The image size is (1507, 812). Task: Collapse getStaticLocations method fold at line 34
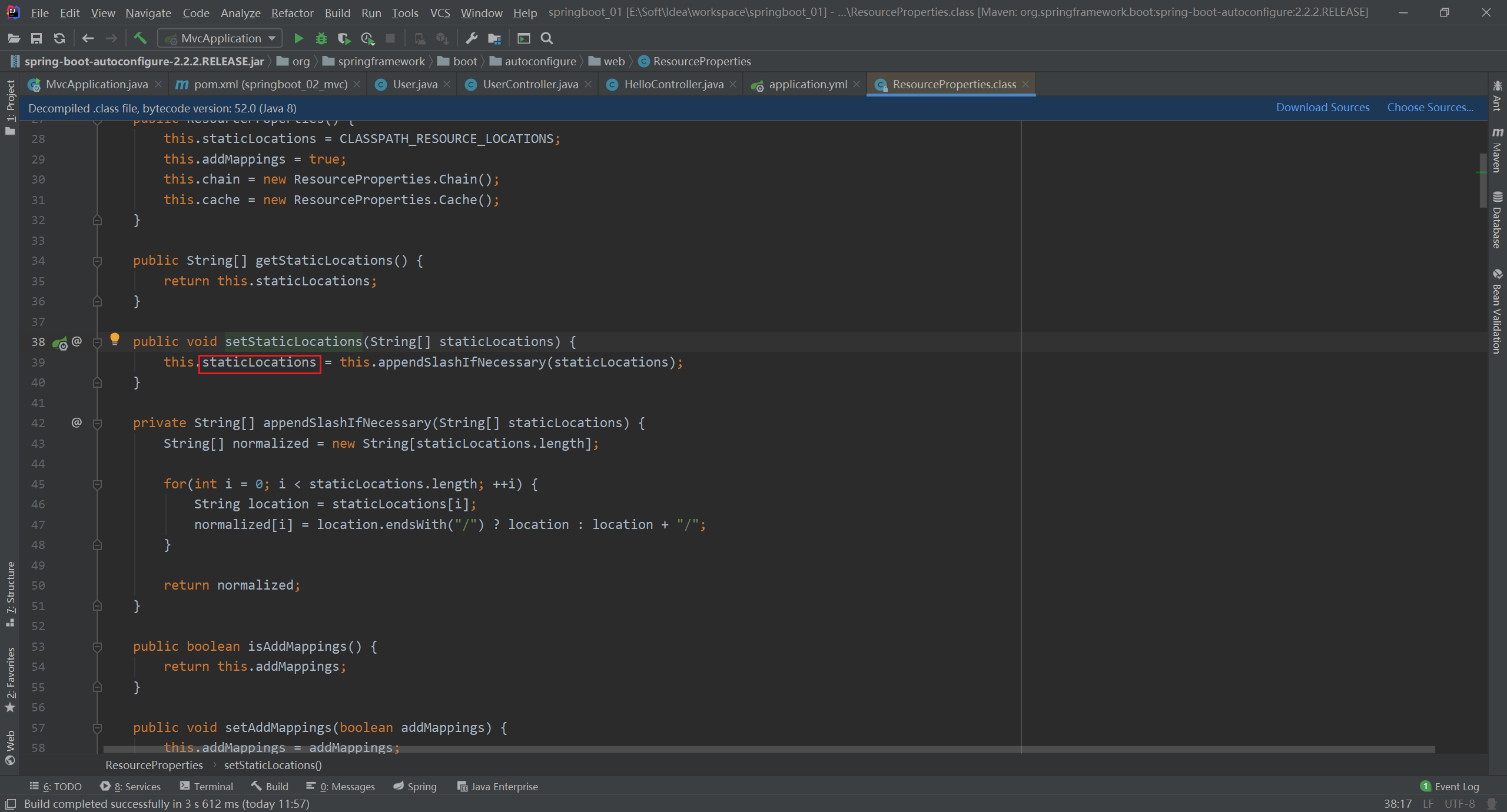(98, 261)
